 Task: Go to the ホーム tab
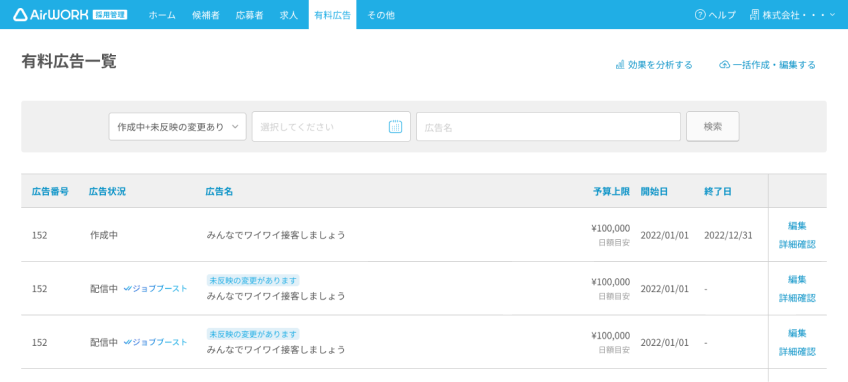162,15
